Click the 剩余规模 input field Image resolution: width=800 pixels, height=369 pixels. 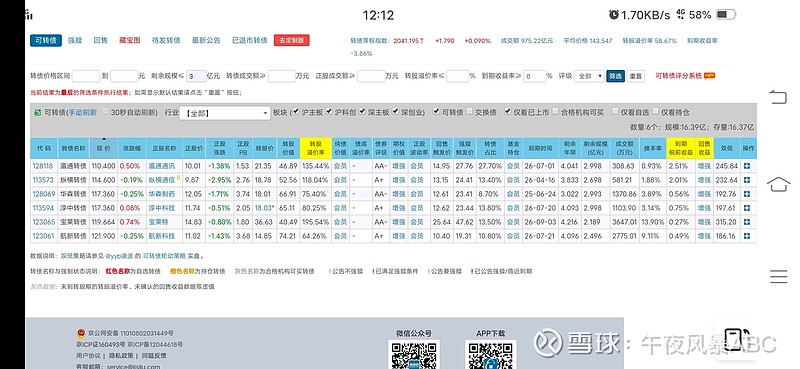[x=196, y=76]
